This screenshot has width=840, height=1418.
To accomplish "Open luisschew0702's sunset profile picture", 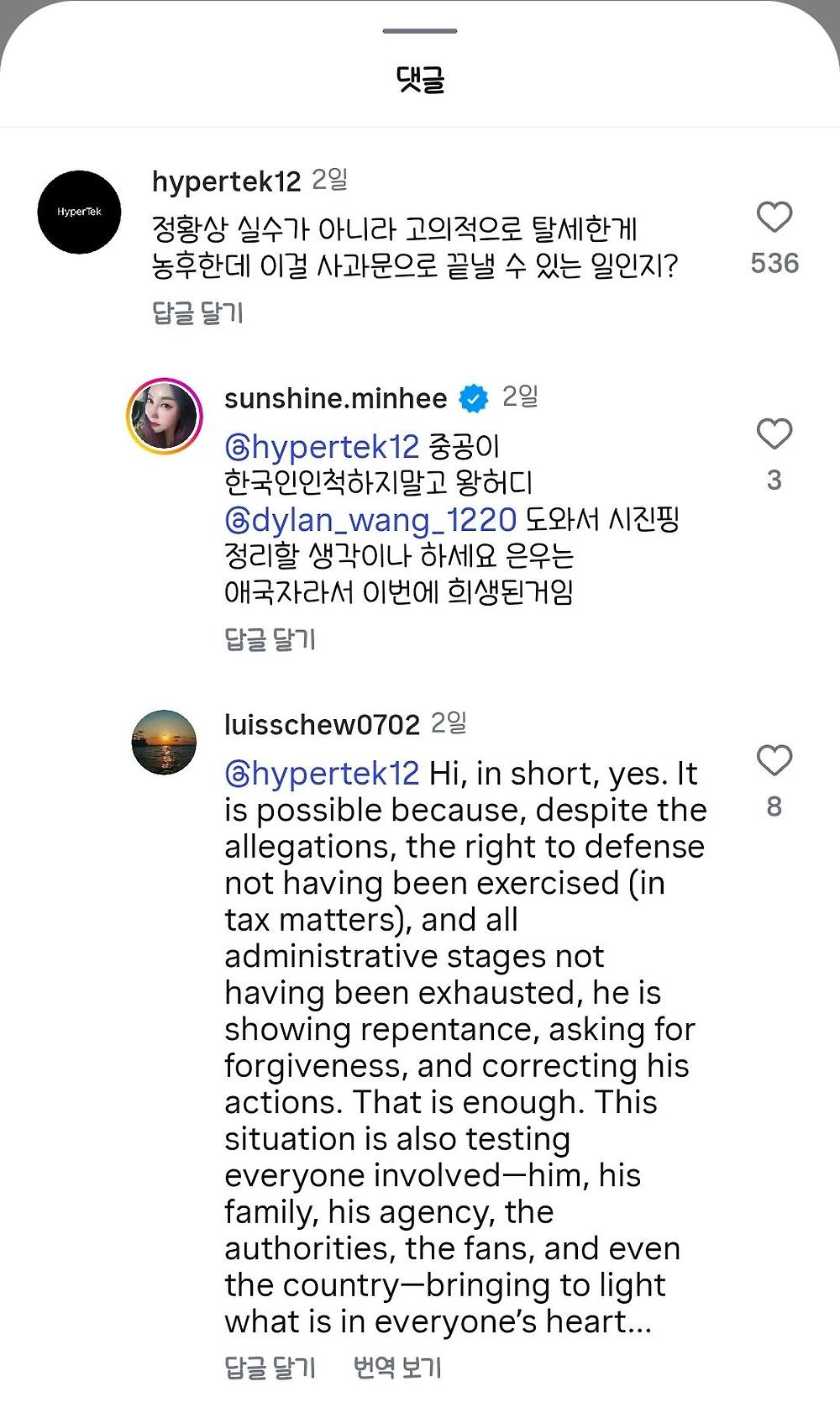I will click(x=165, y=742).
